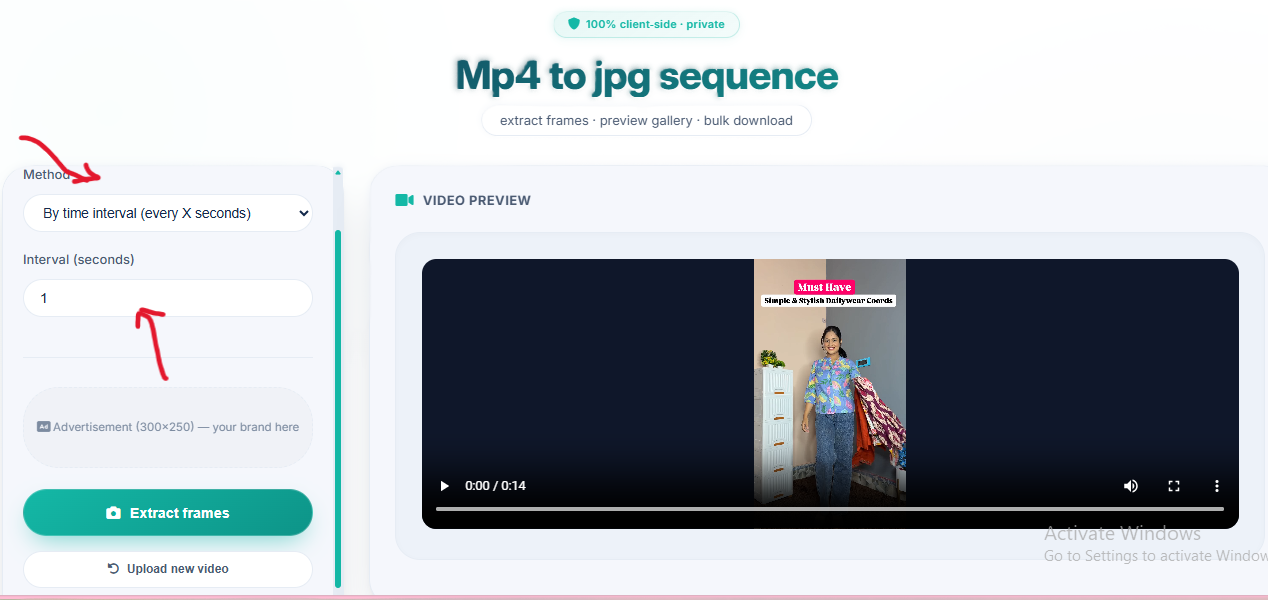Click the reload icon on Upload new video
The width and height of the screenshot is (1268, 600).
113,568
